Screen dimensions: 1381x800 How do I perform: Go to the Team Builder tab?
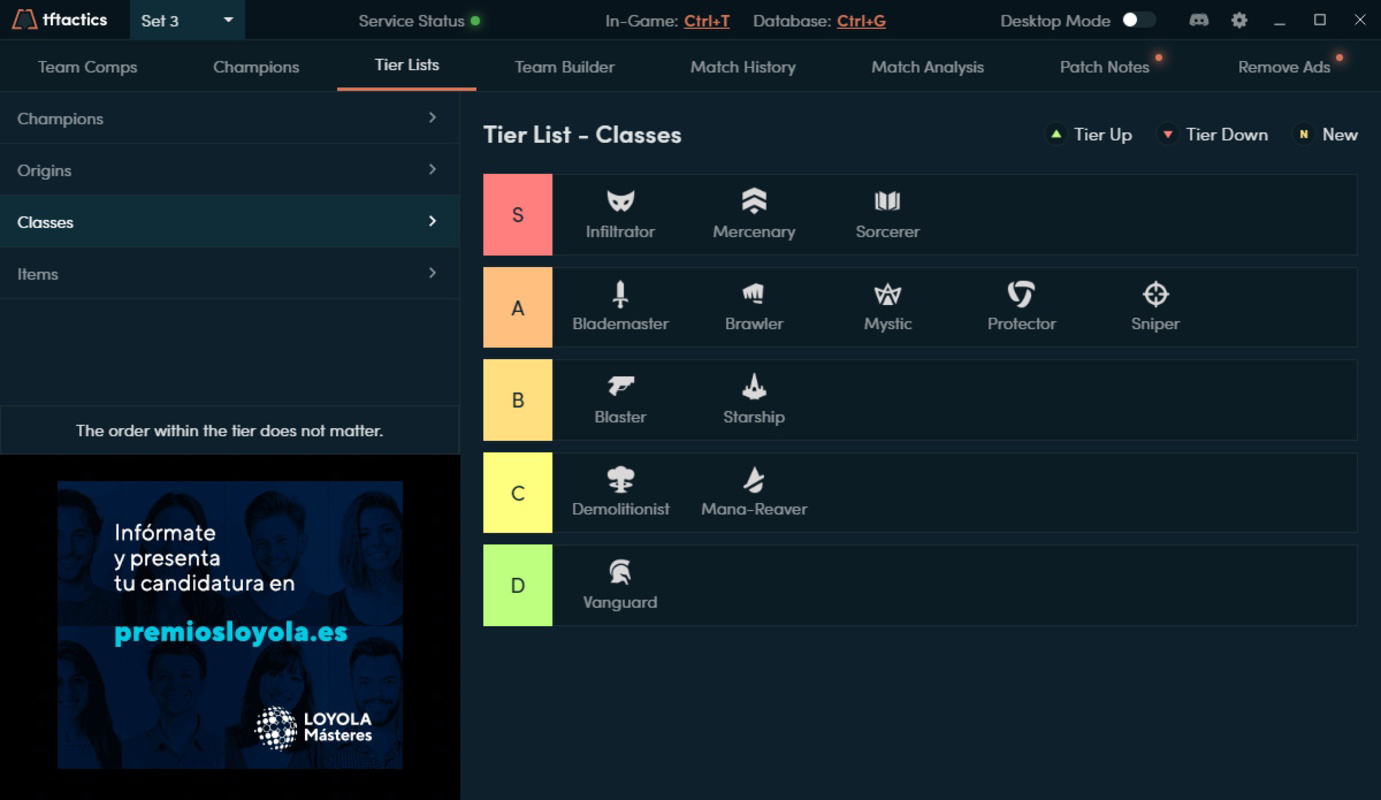click(564, 67)
